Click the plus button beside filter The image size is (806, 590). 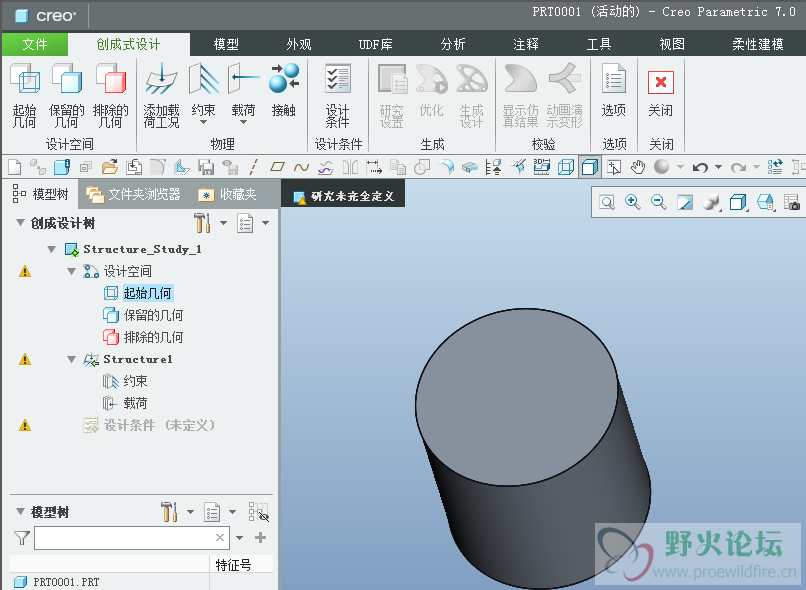(x=261, y=538)
